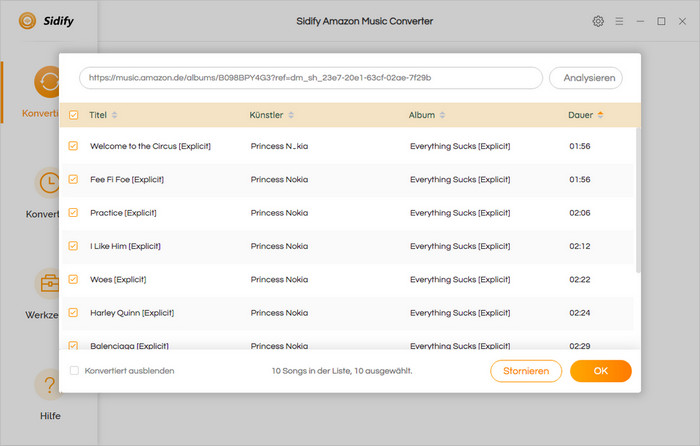Uncheck the Balenciaga song checkbox
Viewport: 700px width, 446px height.
click(73, 346)
